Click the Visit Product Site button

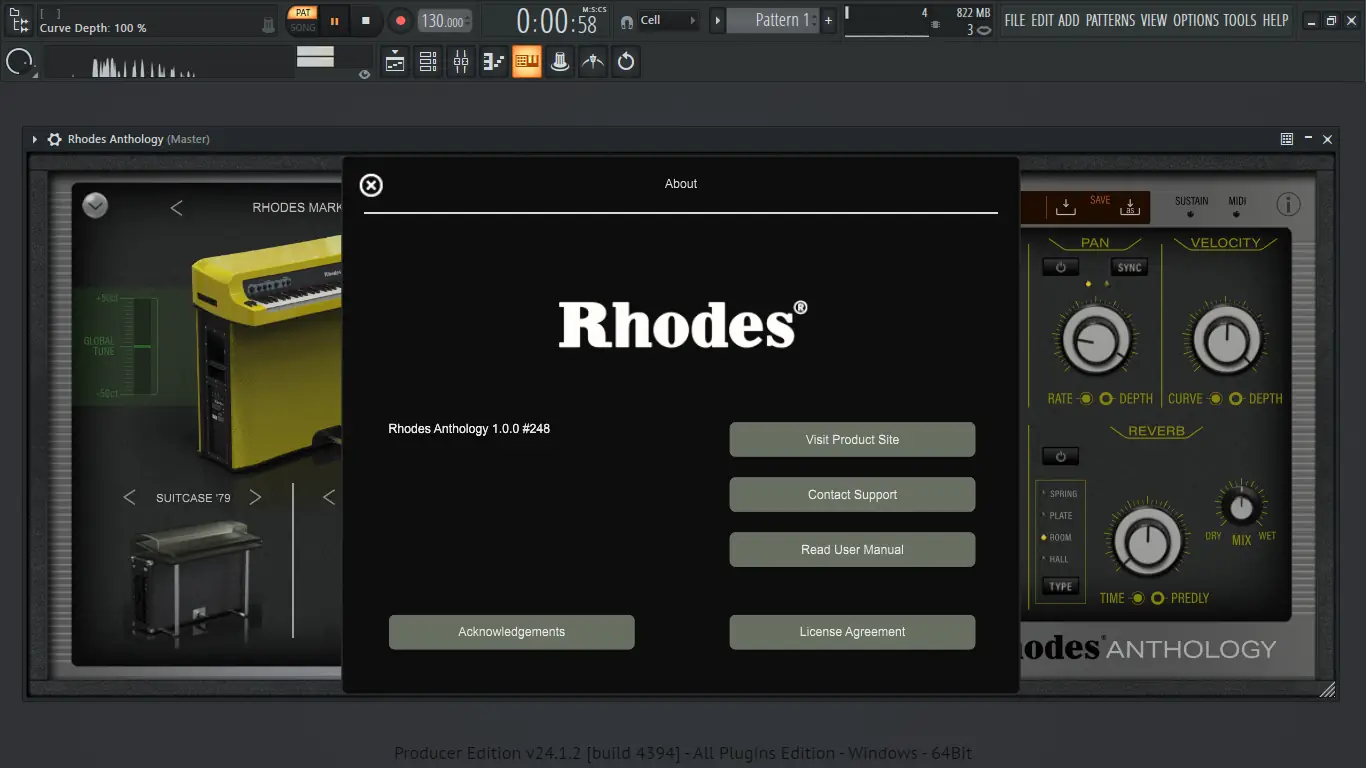(x=852, y=440)
